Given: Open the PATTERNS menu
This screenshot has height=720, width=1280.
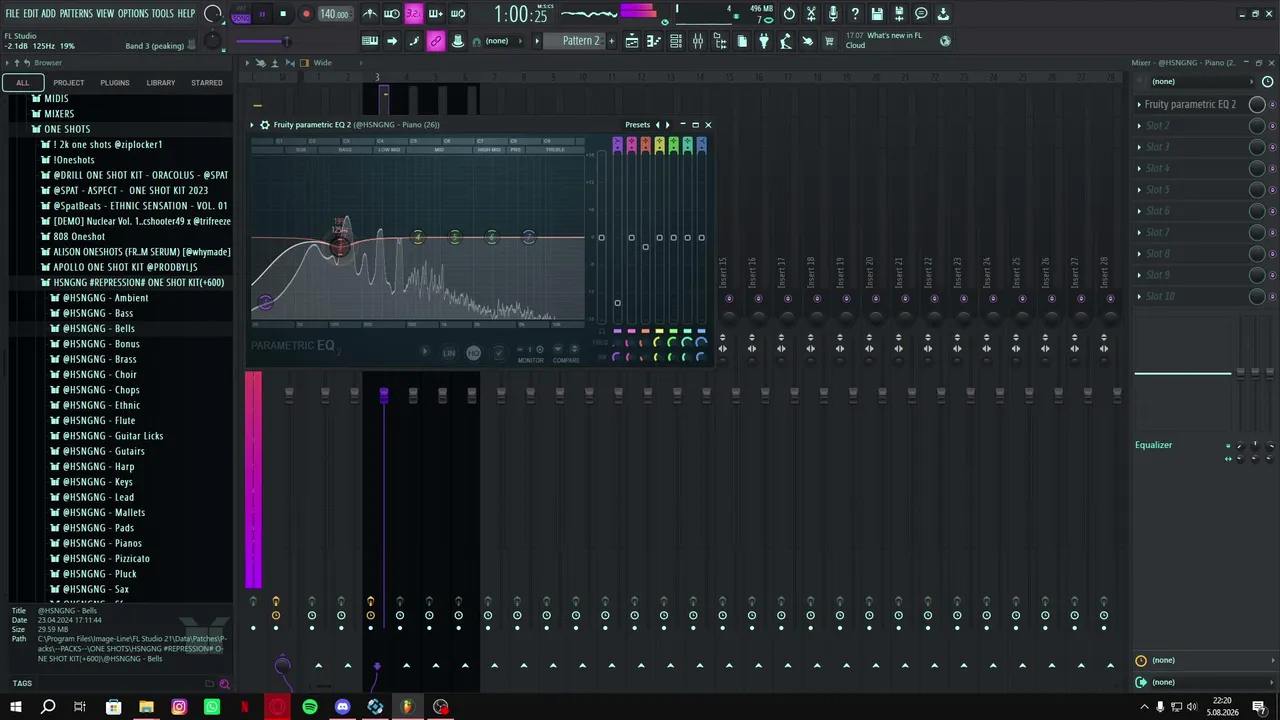Looking at the screenshot, I should [x=76, y=14].
